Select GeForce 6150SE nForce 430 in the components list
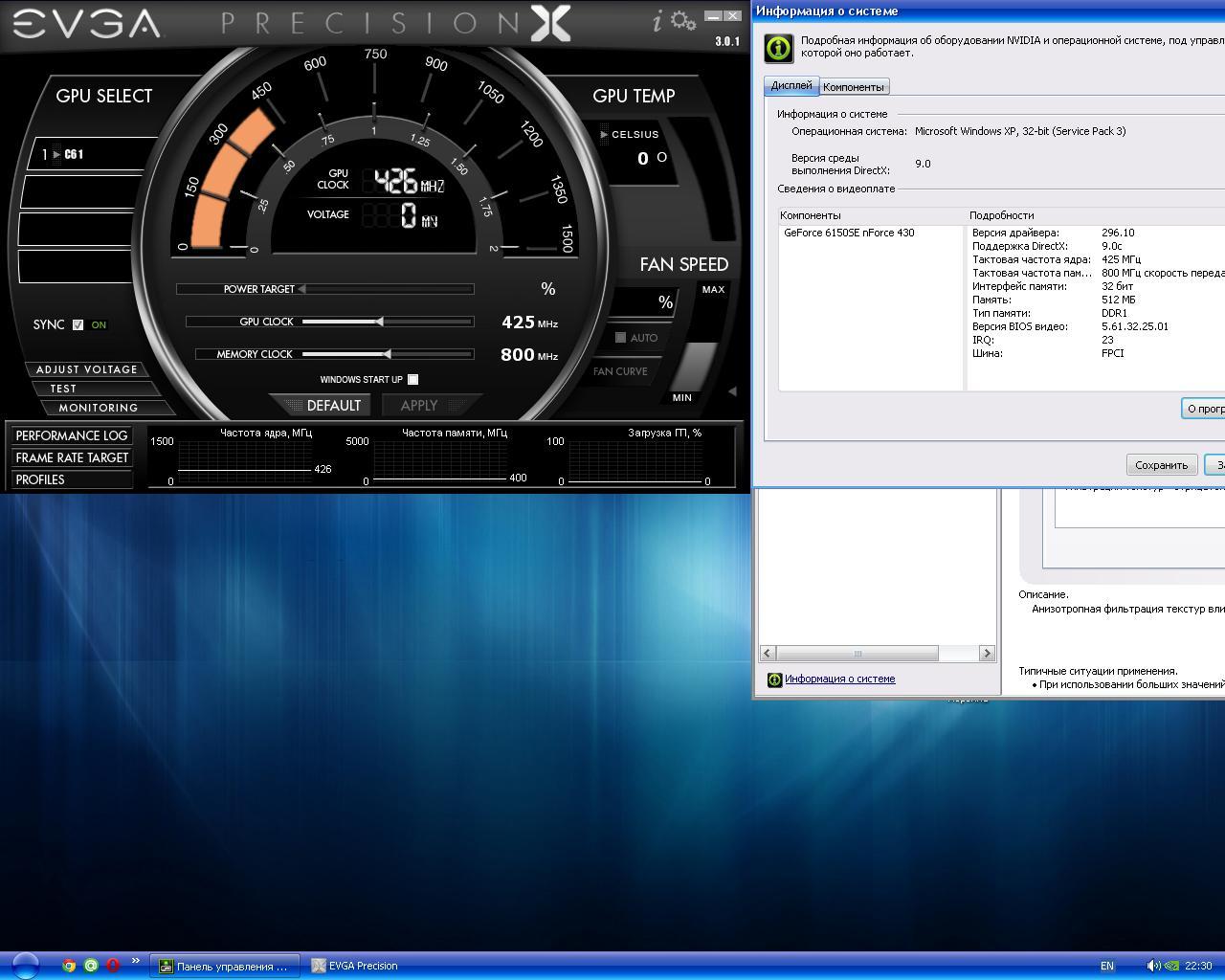The width and height of the screenshot is (1225, 980). point(849,233)
